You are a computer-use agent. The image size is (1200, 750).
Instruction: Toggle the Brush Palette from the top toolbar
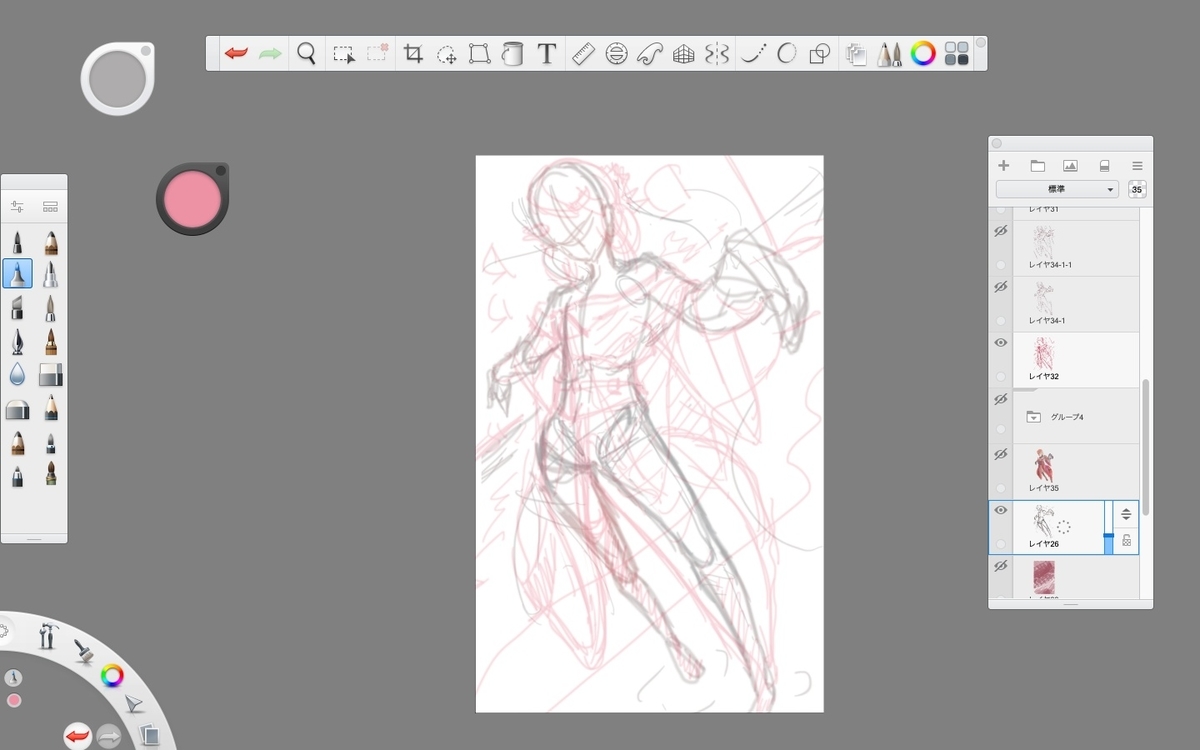(x=889, y=54)
